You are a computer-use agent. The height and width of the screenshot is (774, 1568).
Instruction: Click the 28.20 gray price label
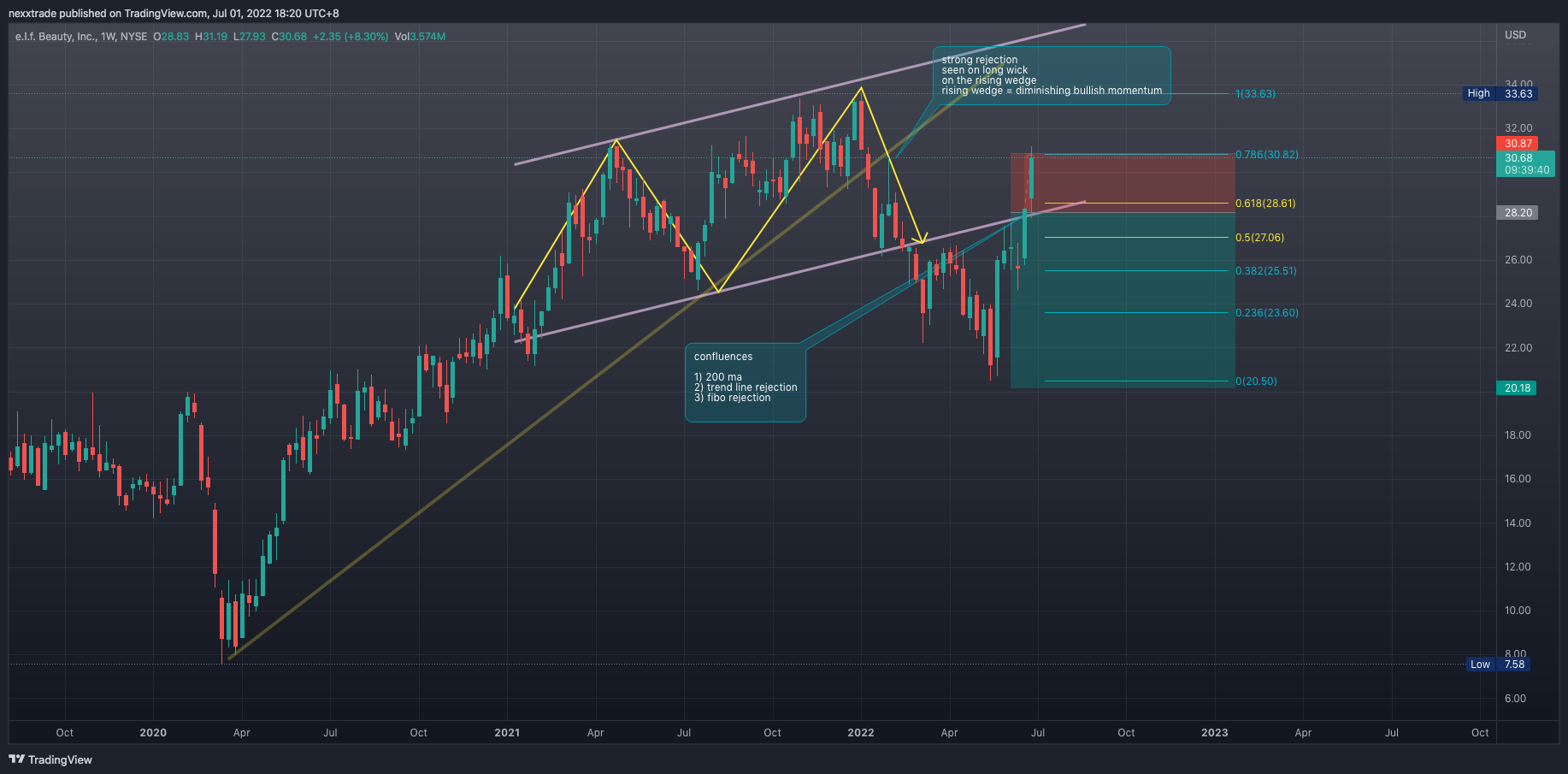click(1518, 213)
